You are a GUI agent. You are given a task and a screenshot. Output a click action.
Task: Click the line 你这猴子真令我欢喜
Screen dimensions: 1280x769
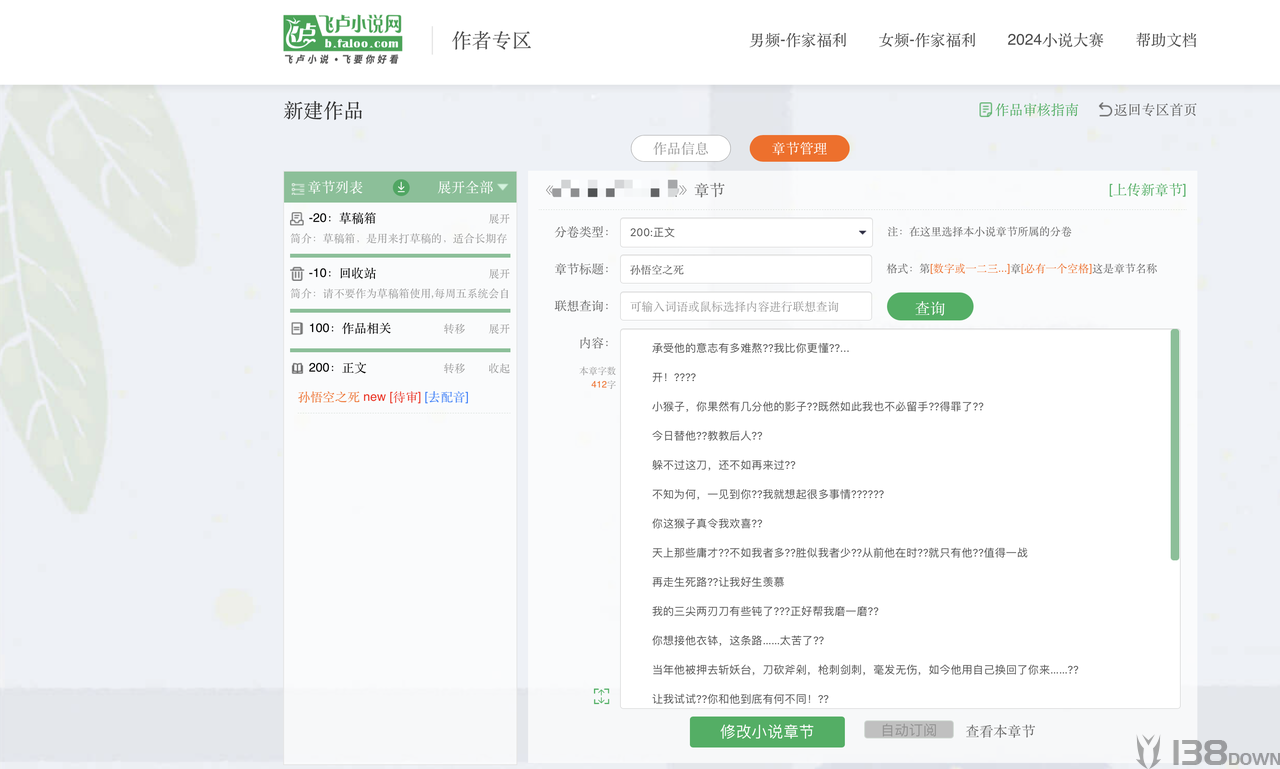click(x=707, y=523)
